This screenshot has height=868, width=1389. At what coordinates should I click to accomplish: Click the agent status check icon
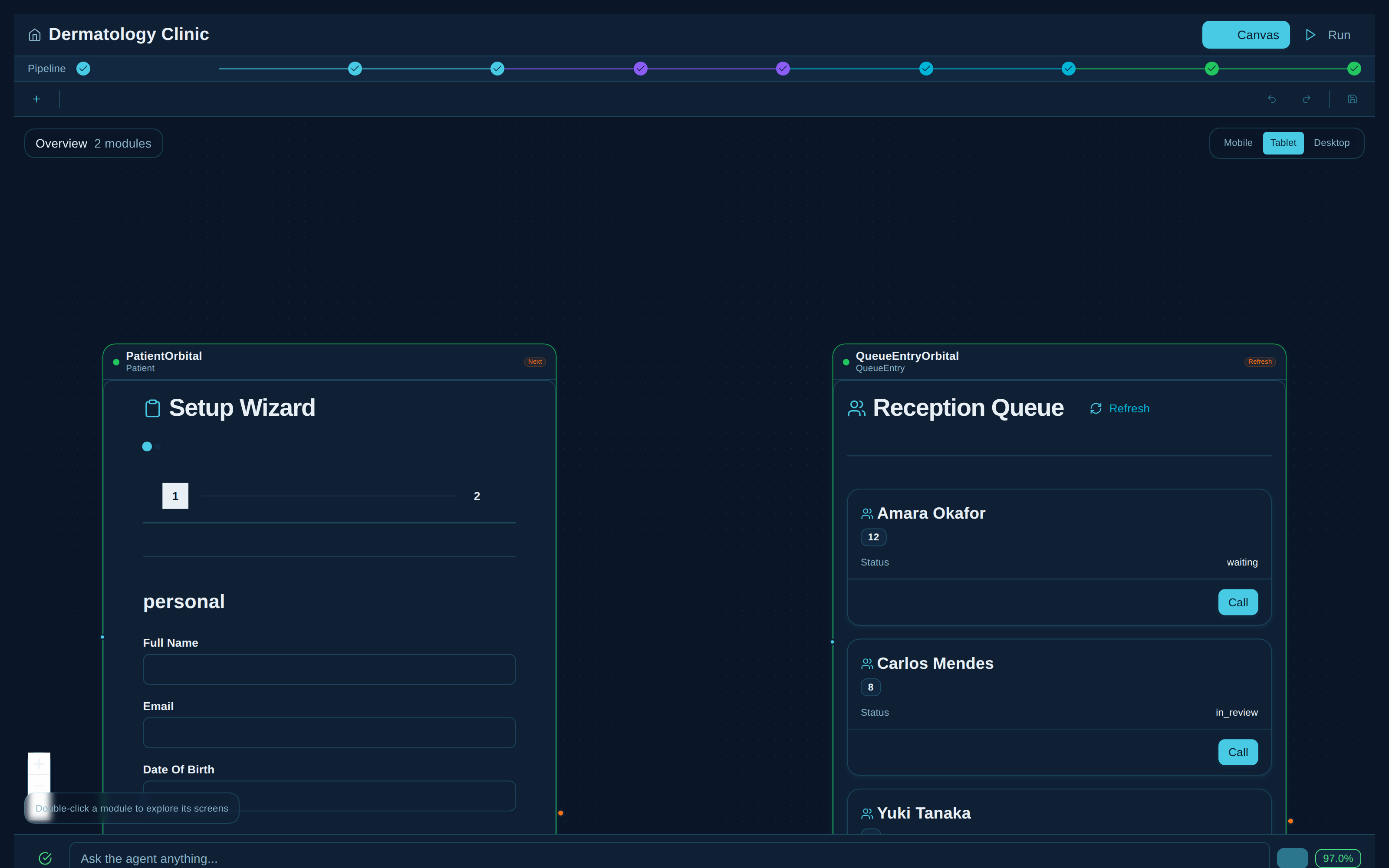click(x=45, y=858)
